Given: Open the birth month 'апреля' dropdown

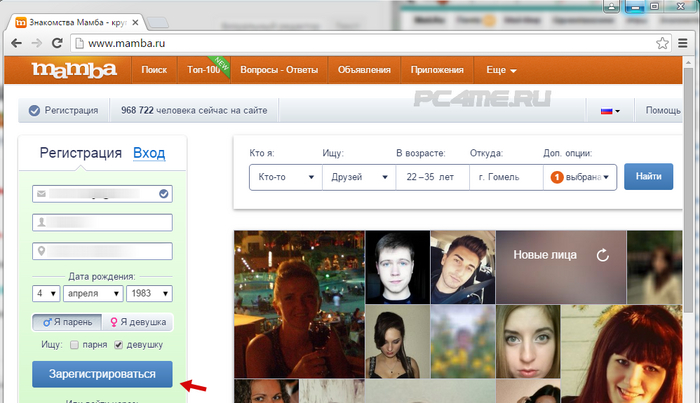Looking at the screenshot, I should tap(91, 294).
